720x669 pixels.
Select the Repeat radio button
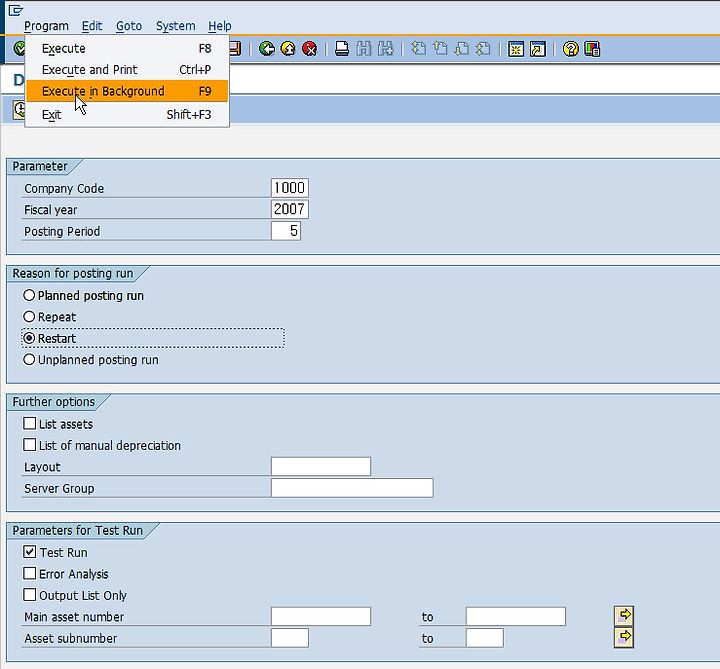click(x=29, y=317)
